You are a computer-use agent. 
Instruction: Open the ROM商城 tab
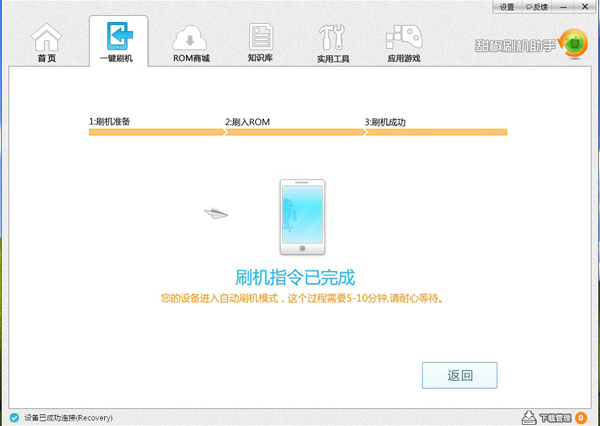click(191, 43)
